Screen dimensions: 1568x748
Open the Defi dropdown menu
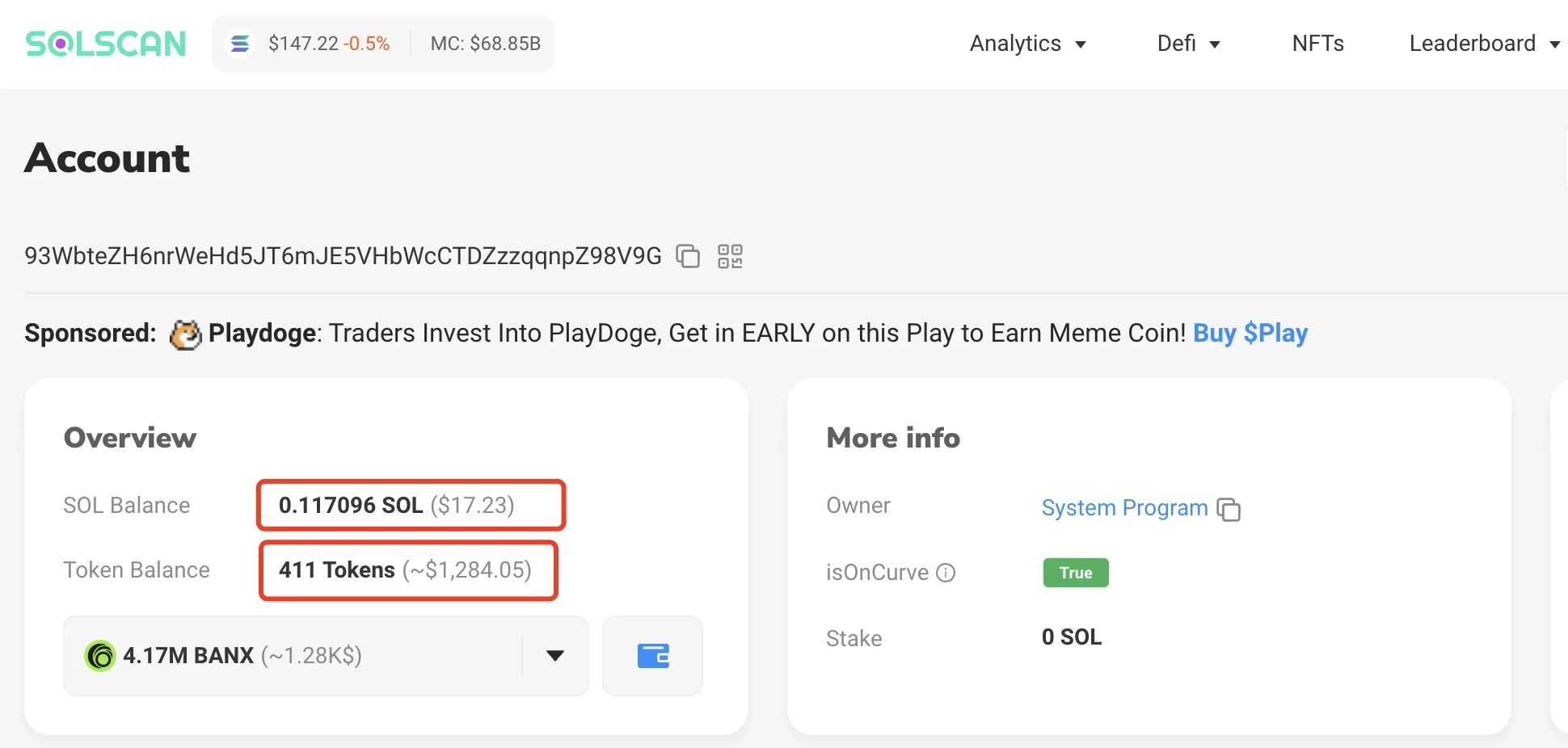(1188, 44)
